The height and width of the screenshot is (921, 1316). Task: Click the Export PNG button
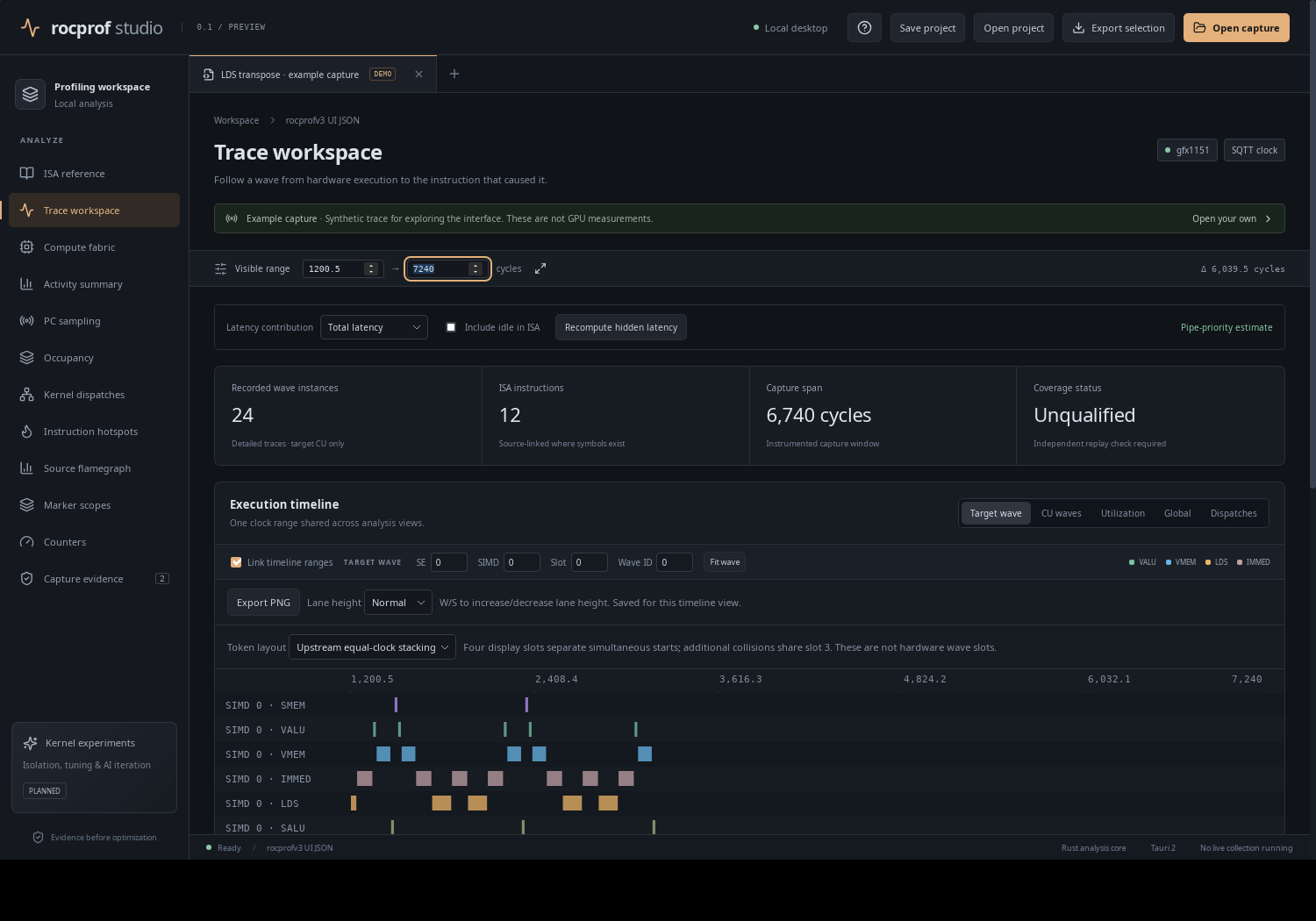point(263,603)
